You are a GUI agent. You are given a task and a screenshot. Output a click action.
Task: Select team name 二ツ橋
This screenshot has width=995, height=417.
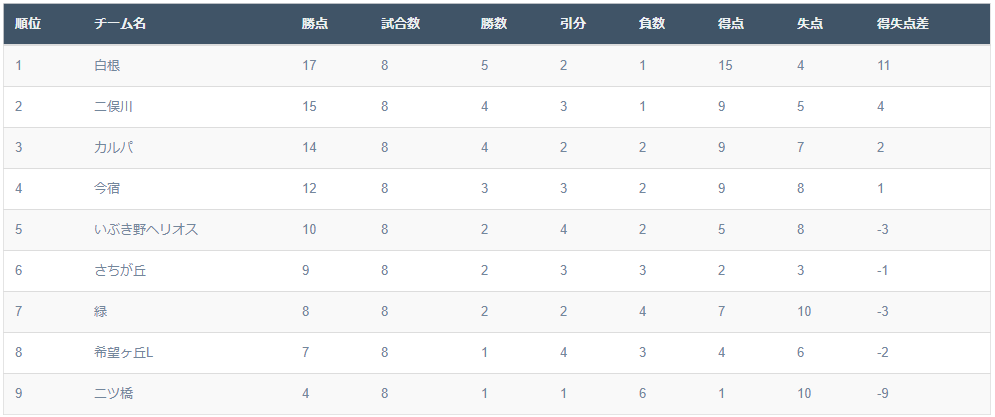pyautogui.click(x=113, y=394)
